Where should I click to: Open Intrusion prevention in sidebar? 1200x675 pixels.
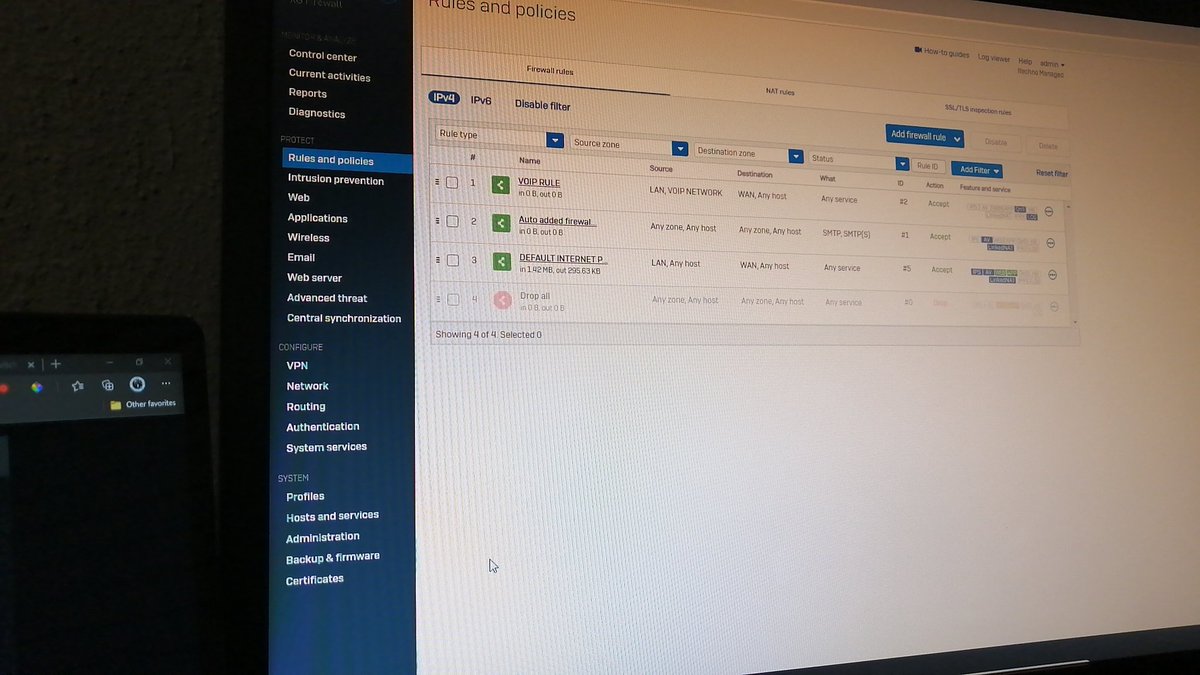coord(335,180)
